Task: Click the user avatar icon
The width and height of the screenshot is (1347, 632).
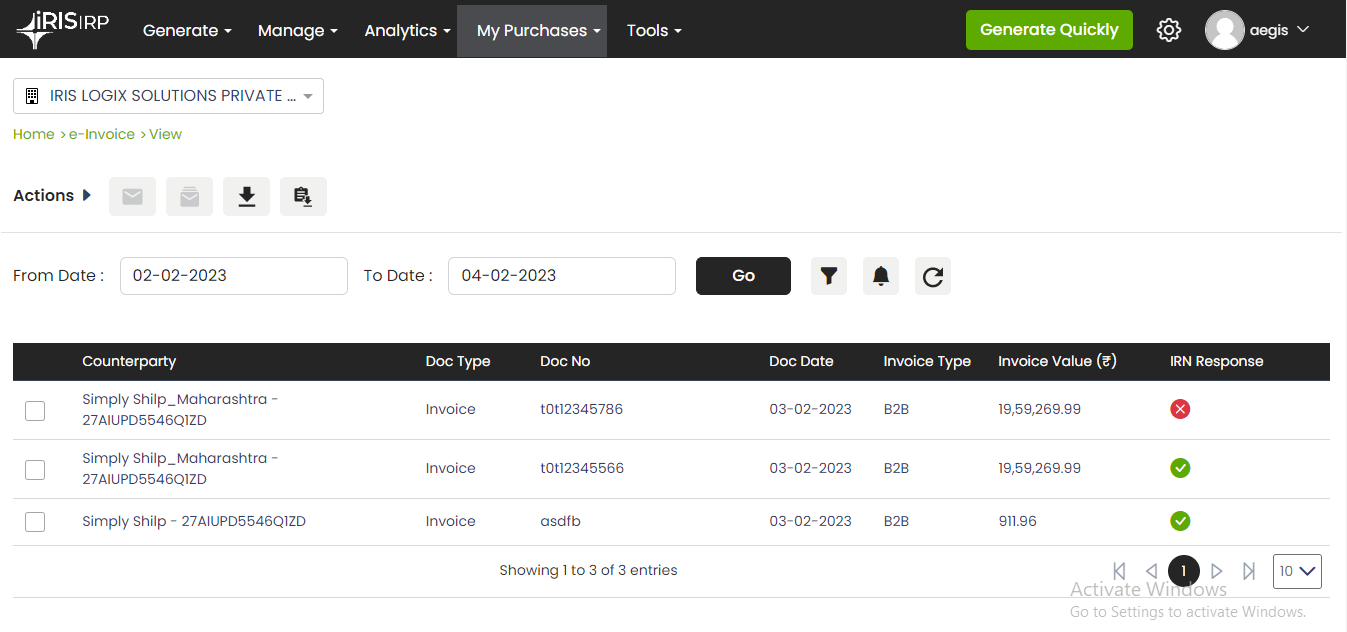Action: click(1224, 30)
